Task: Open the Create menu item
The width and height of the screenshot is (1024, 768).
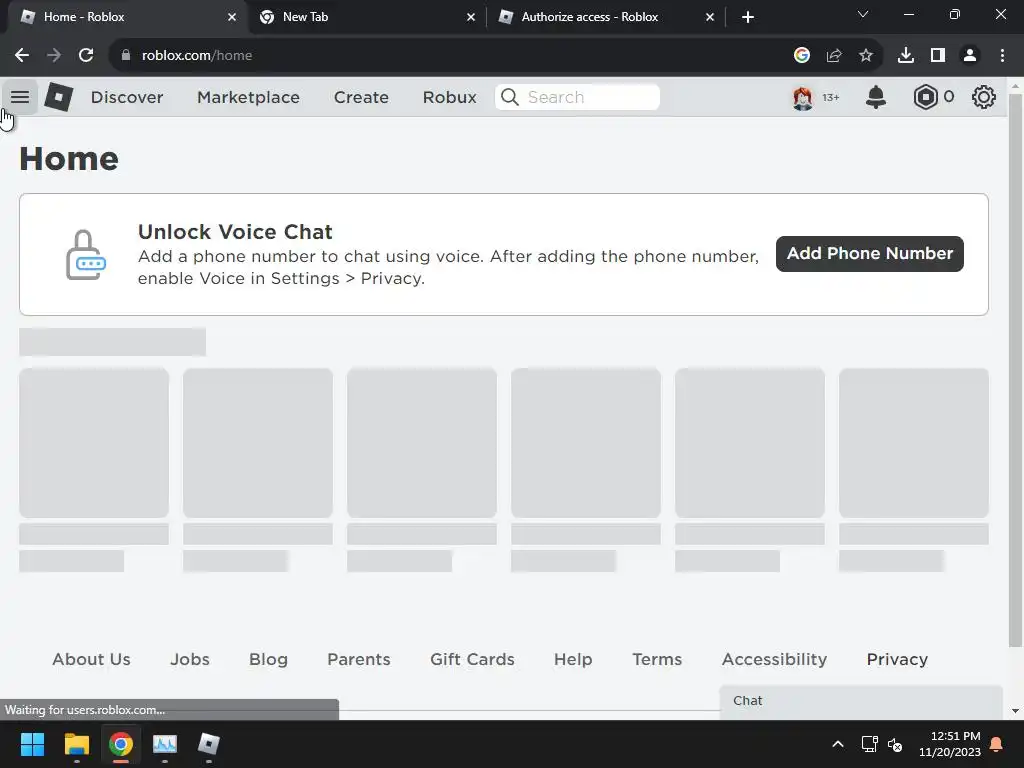Action: pyautogui.click(x=361, y=97)
